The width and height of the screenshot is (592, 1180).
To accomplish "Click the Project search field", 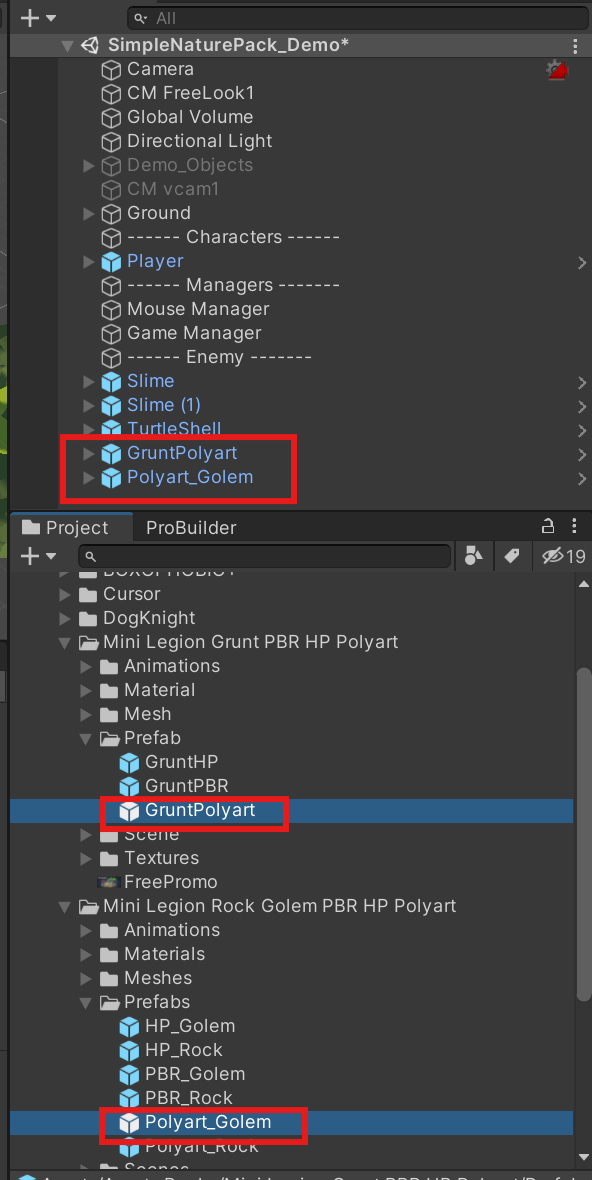I will [265, 557].
